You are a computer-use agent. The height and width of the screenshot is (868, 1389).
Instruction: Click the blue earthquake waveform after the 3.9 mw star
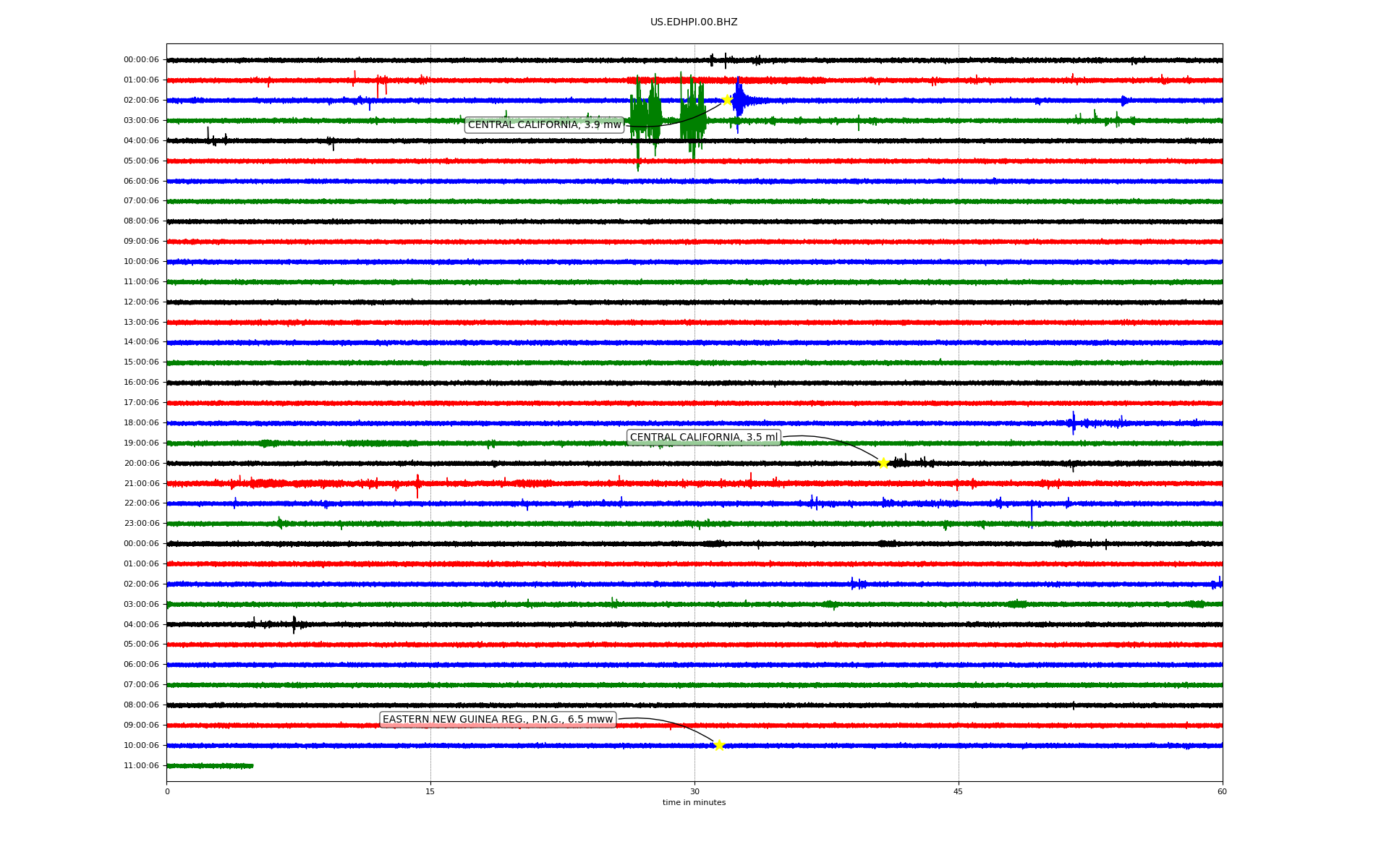[x=739, y=101]
